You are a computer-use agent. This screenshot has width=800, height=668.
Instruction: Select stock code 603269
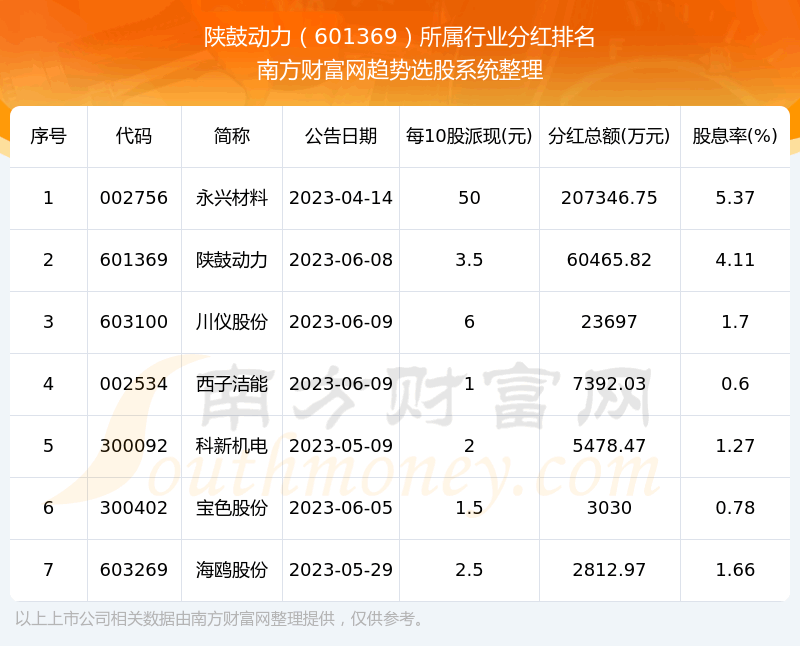[x=134, y=570]
